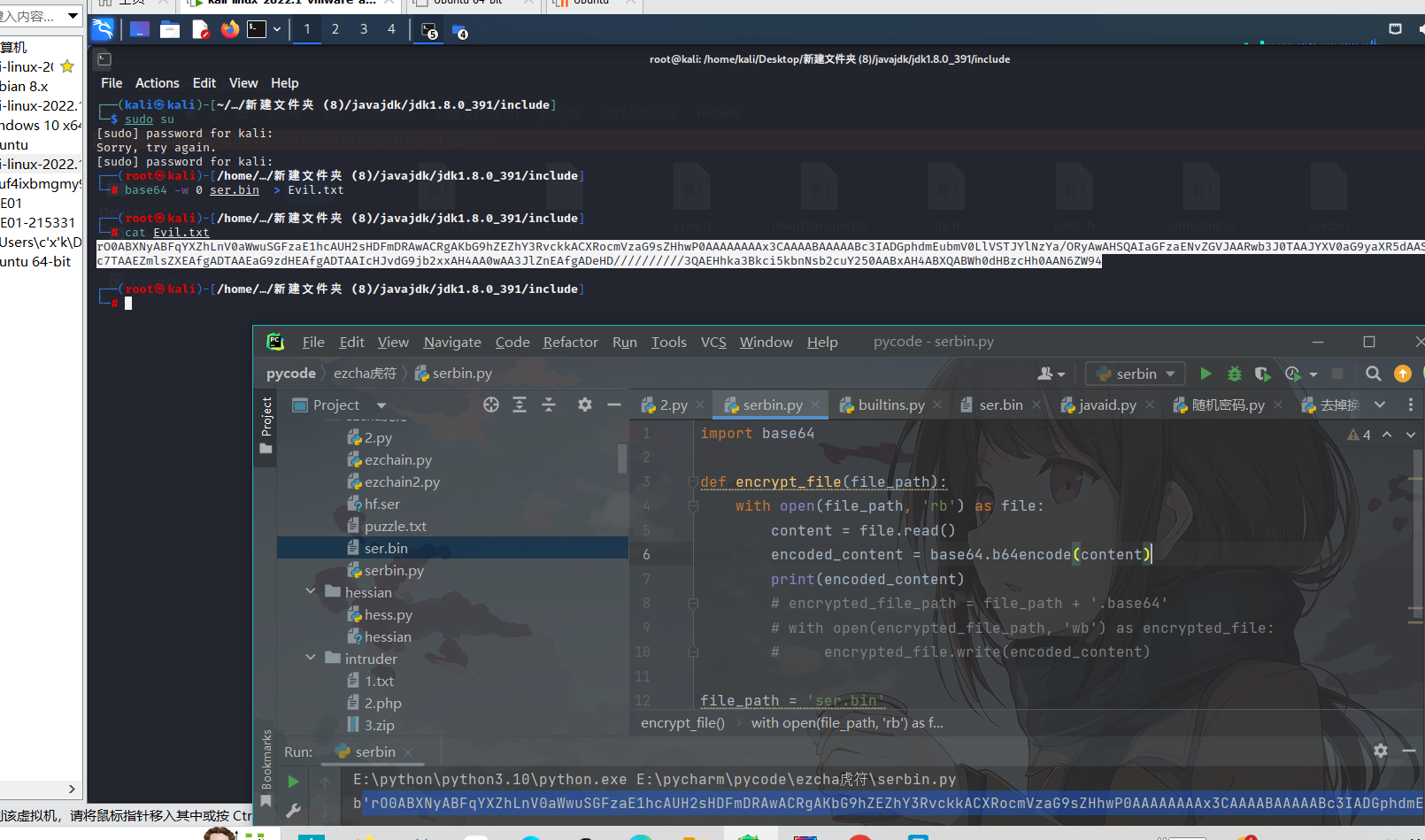Open the terminal View menu

tap(243, 83)
